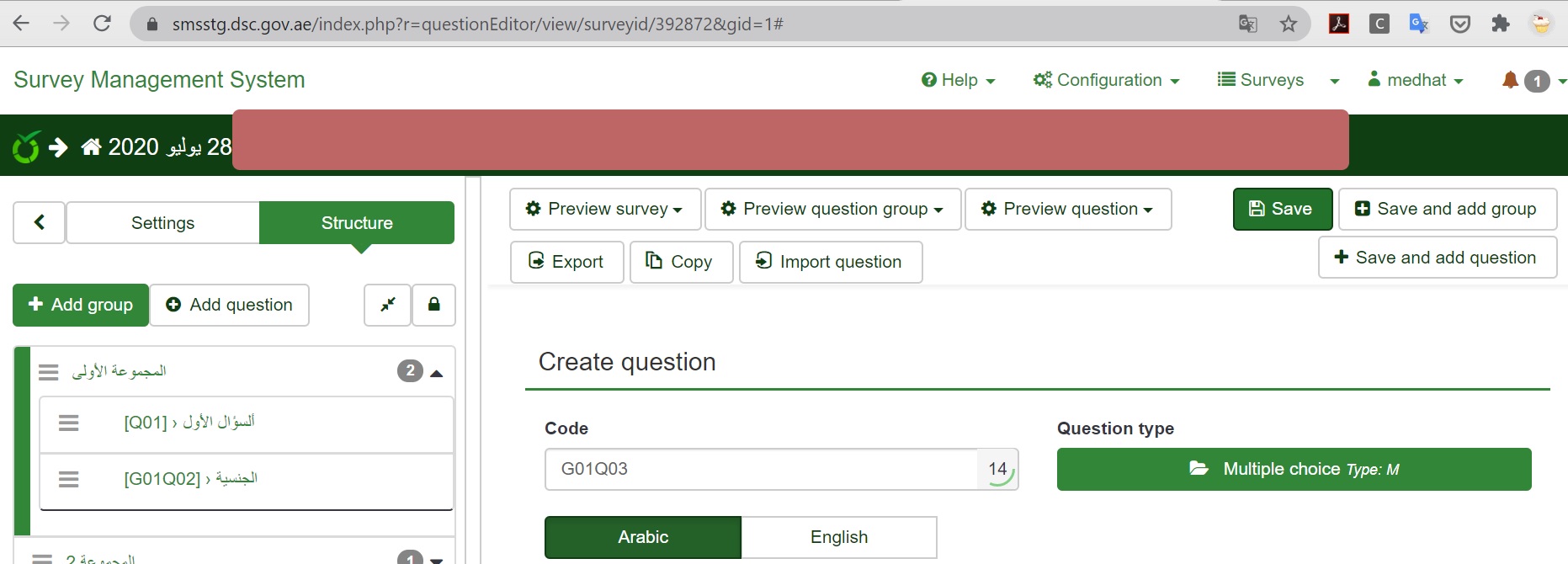The height and width of the screenshot is (564, 1568).
Task: Switch question language to English
Action: coord(838,537)
